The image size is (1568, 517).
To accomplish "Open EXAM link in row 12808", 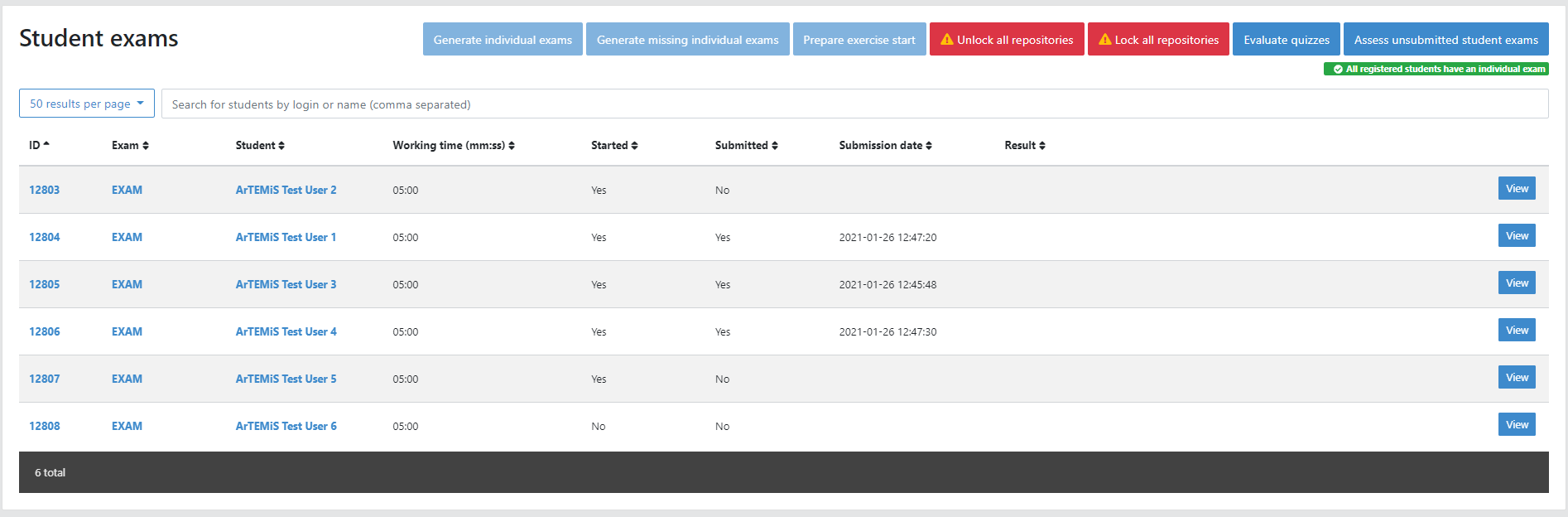I will tap(127, 426).
